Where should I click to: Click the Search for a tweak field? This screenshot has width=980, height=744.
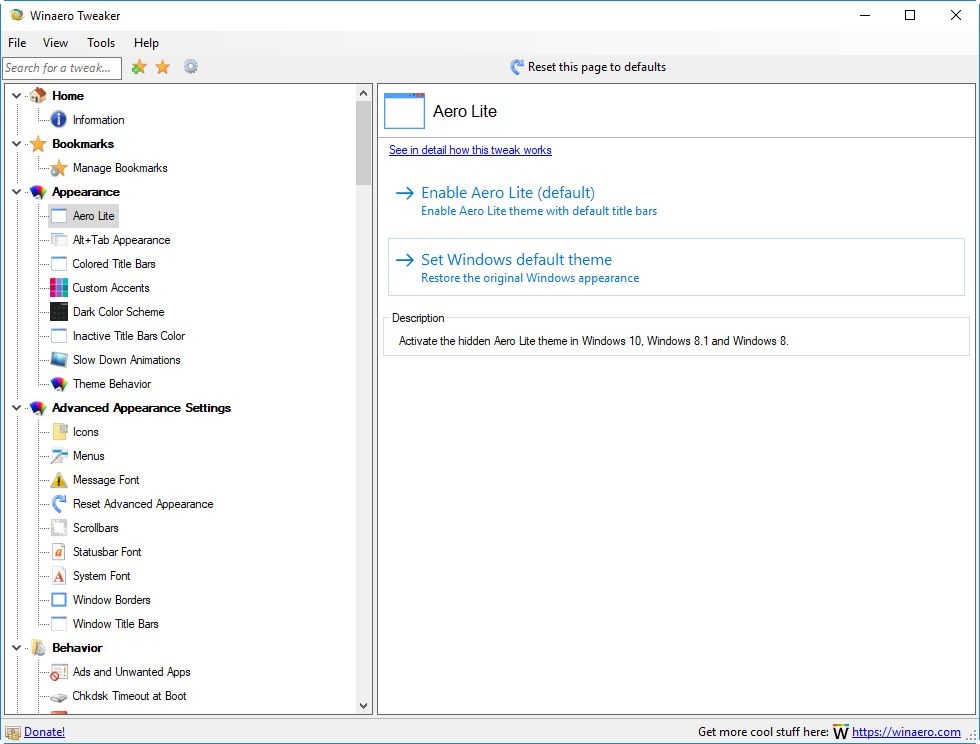pos(62,68)
